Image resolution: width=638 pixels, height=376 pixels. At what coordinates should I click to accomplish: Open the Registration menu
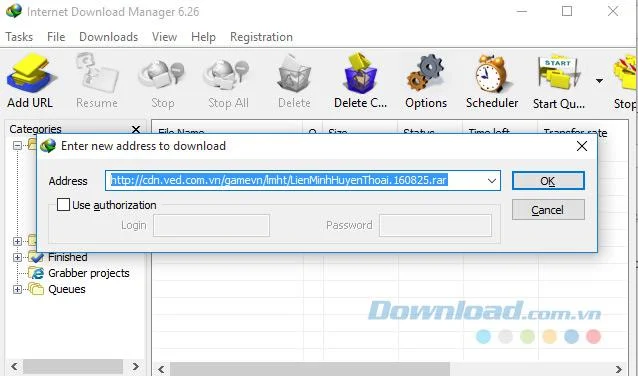point(261,37)
